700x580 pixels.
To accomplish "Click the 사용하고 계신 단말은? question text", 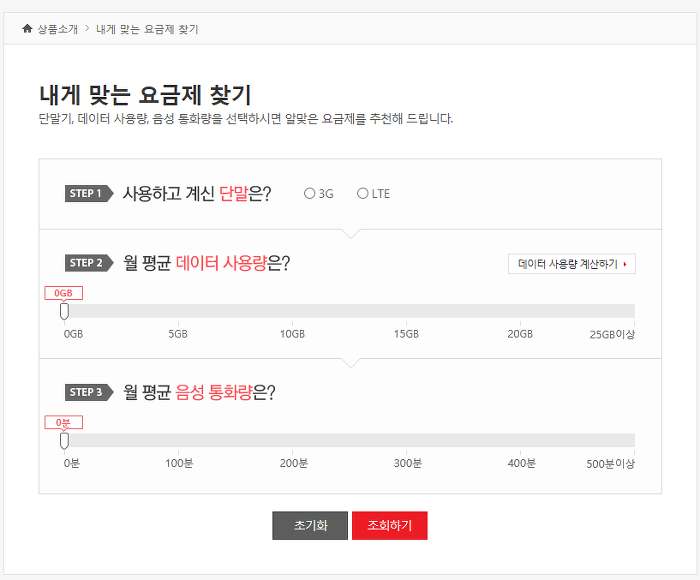I will click(x=197, y=194).
